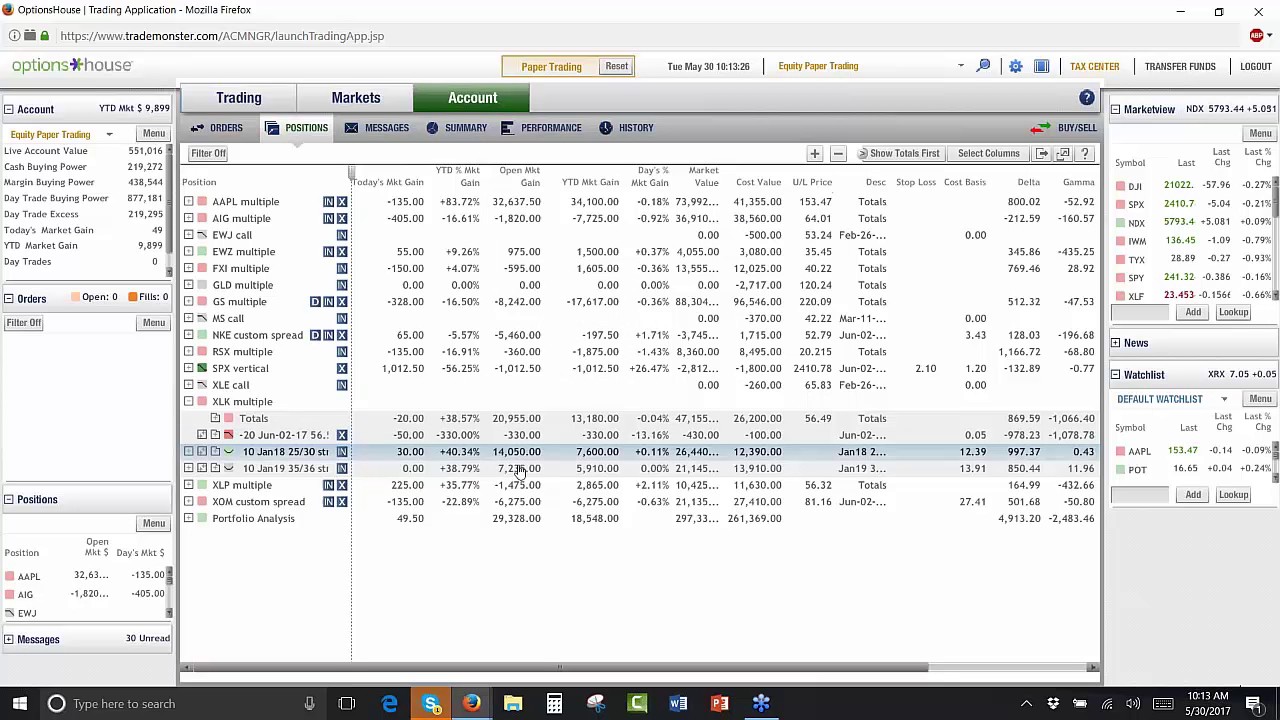The image size is (1280, 720).
Task: Click Marketview symbol input field
Action: tap(1139, 312)
